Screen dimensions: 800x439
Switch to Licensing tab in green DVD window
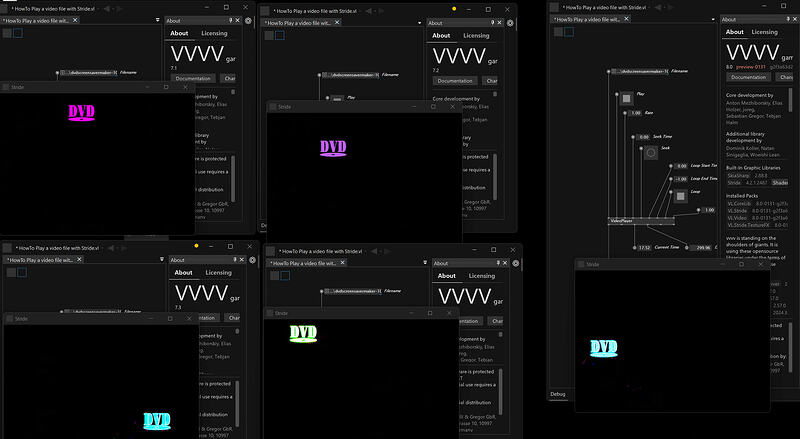tap(482, 276)
